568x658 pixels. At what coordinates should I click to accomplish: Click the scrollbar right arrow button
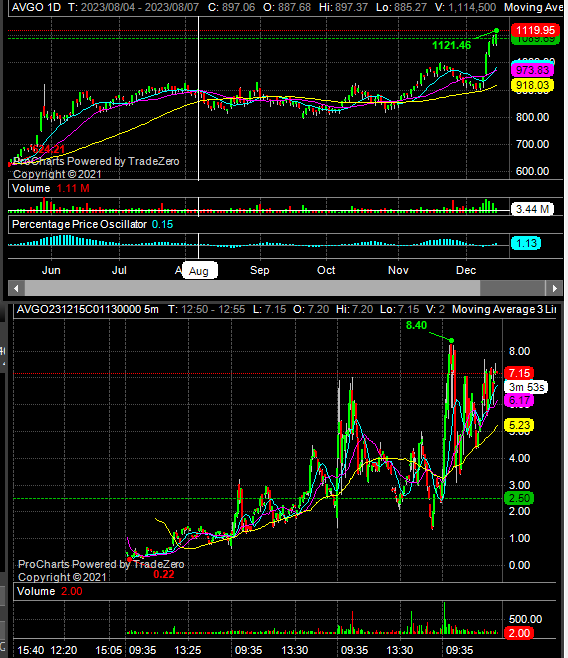click(x=554, y=288)
